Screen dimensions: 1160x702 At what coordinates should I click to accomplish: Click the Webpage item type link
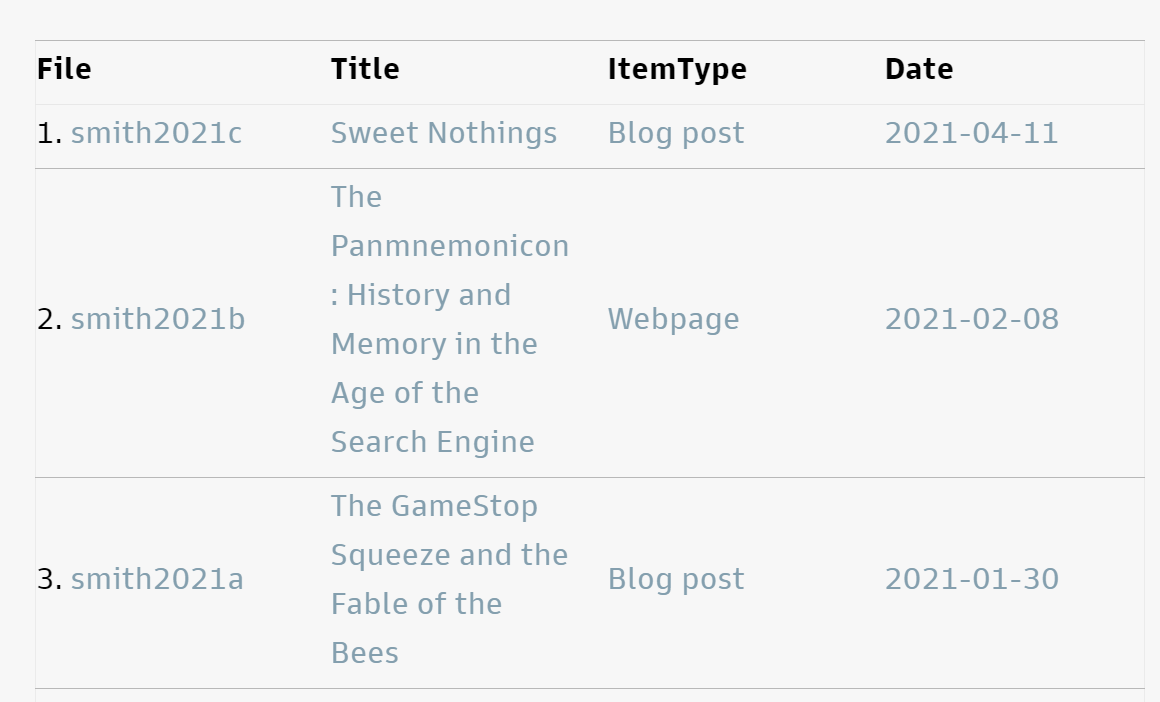point(673,320)
